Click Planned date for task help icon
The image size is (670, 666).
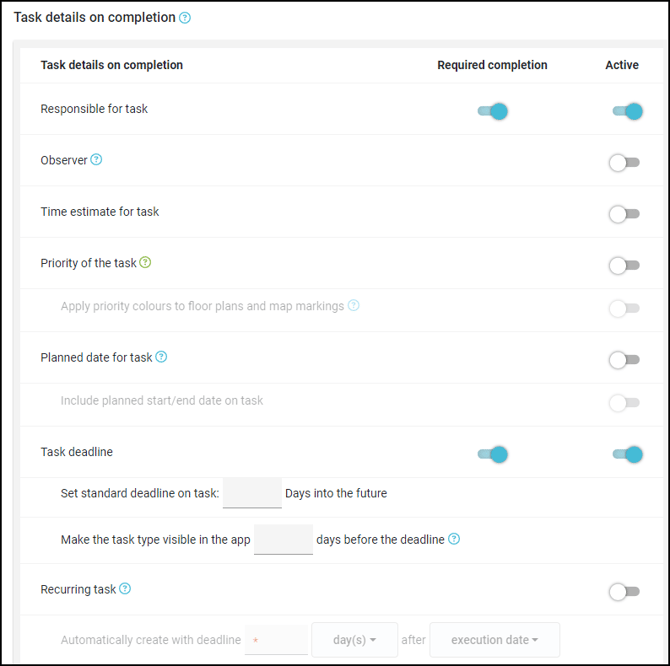pyautogui.click(x=162, y=357)
